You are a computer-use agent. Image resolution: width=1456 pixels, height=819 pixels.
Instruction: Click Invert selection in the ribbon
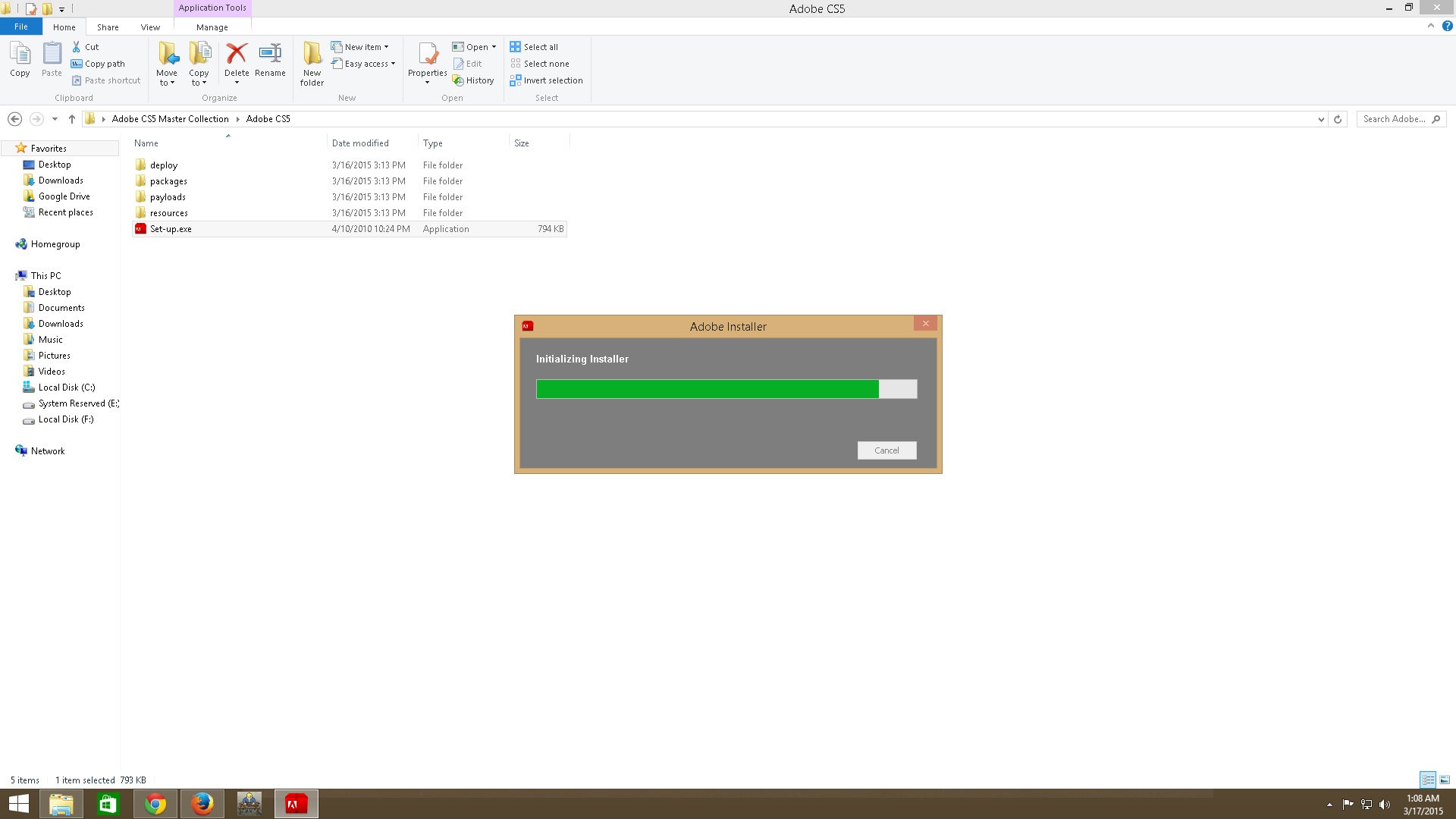point(546,80)
